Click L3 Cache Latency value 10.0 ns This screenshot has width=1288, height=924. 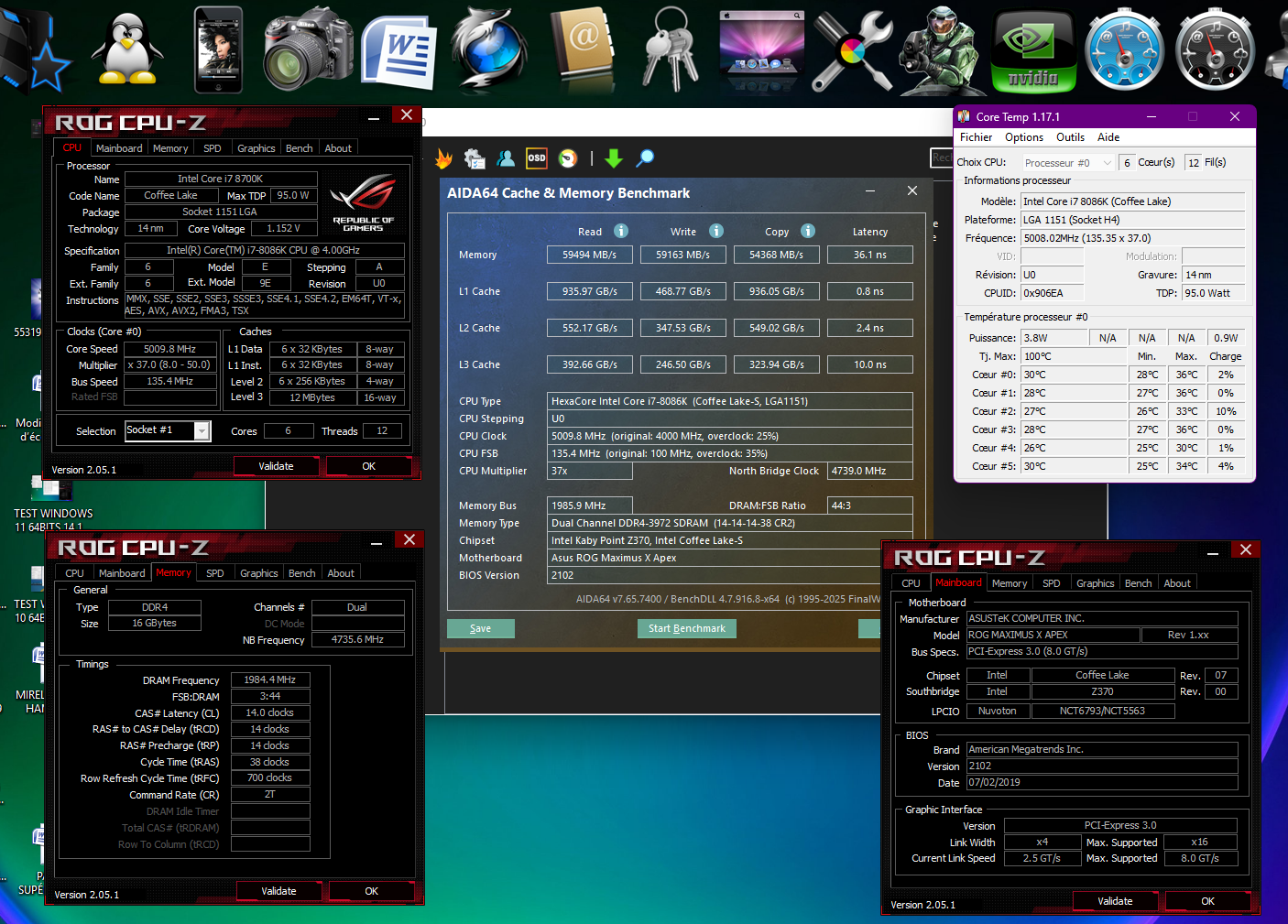870,364
